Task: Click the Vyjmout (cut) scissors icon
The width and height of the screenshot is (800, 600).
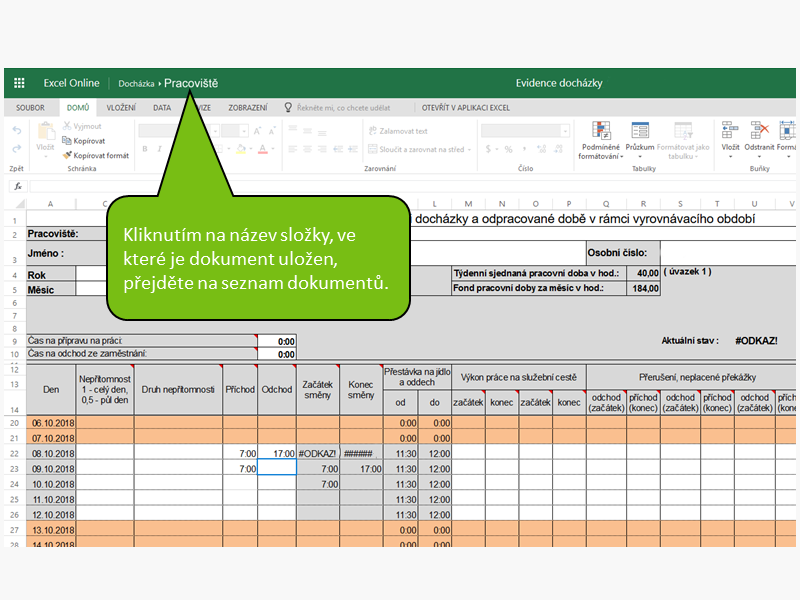Action: [x=67, y=126]
